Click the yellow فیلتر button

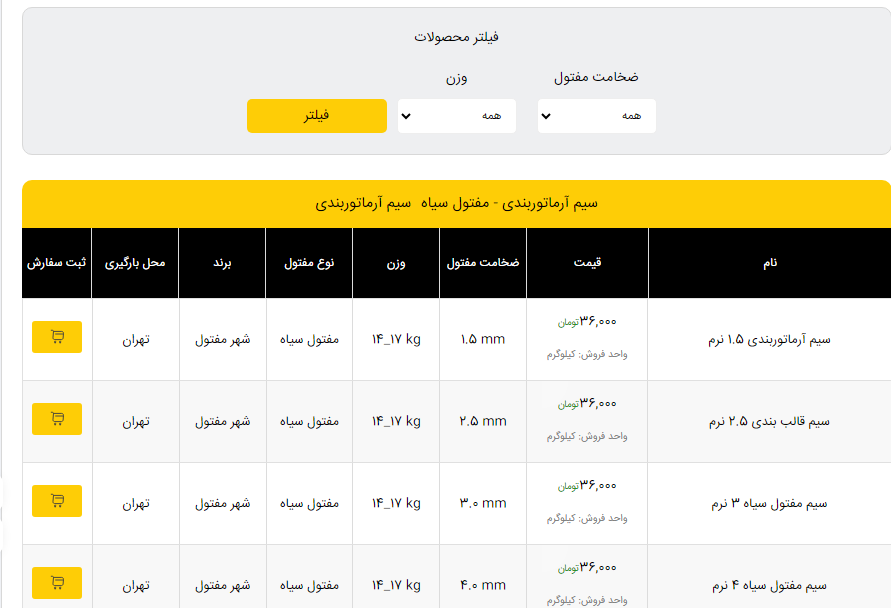click(316, 116)
